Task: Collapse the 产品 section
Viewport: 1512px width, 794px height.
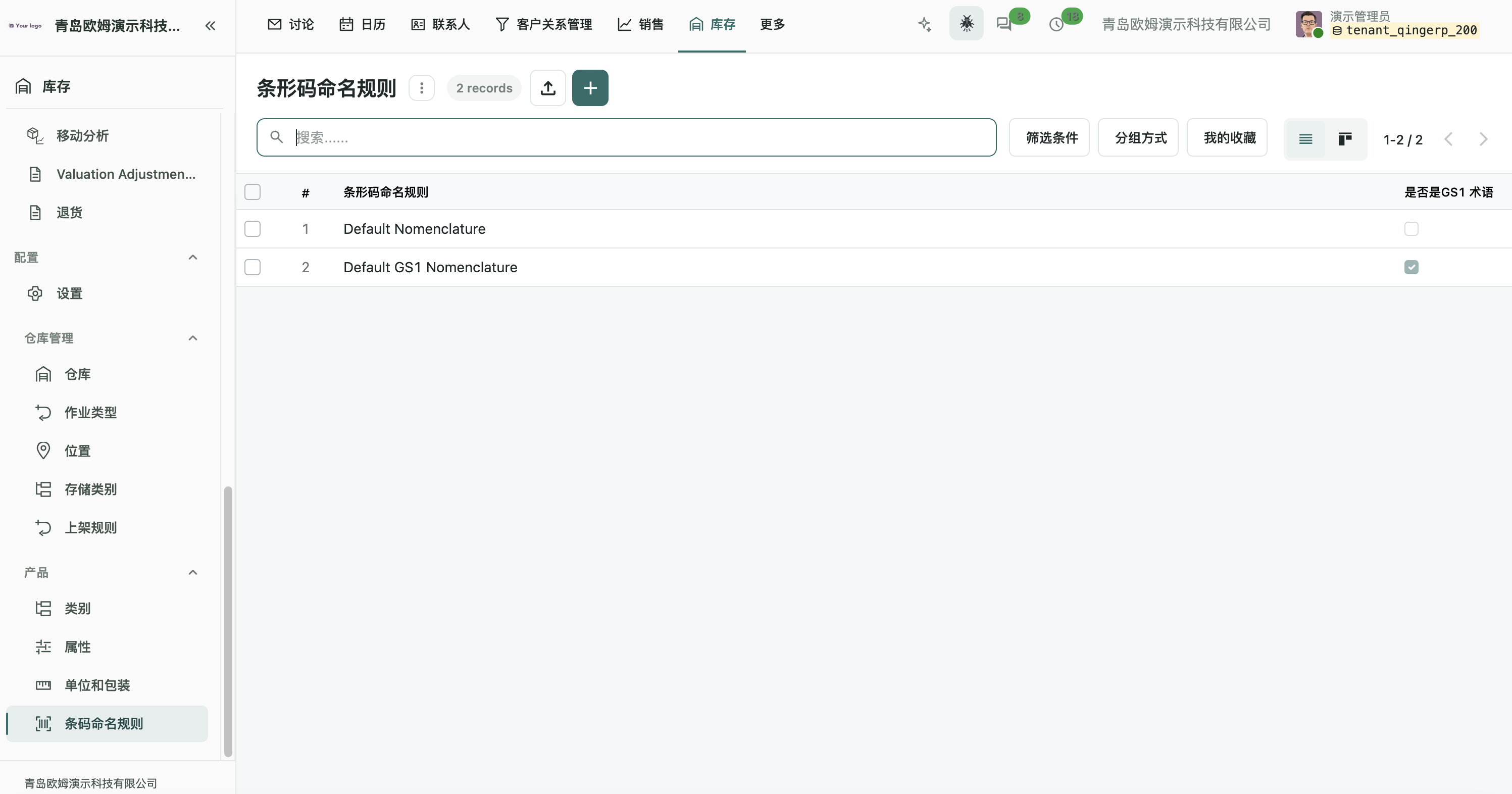Action: pos(192,572)
